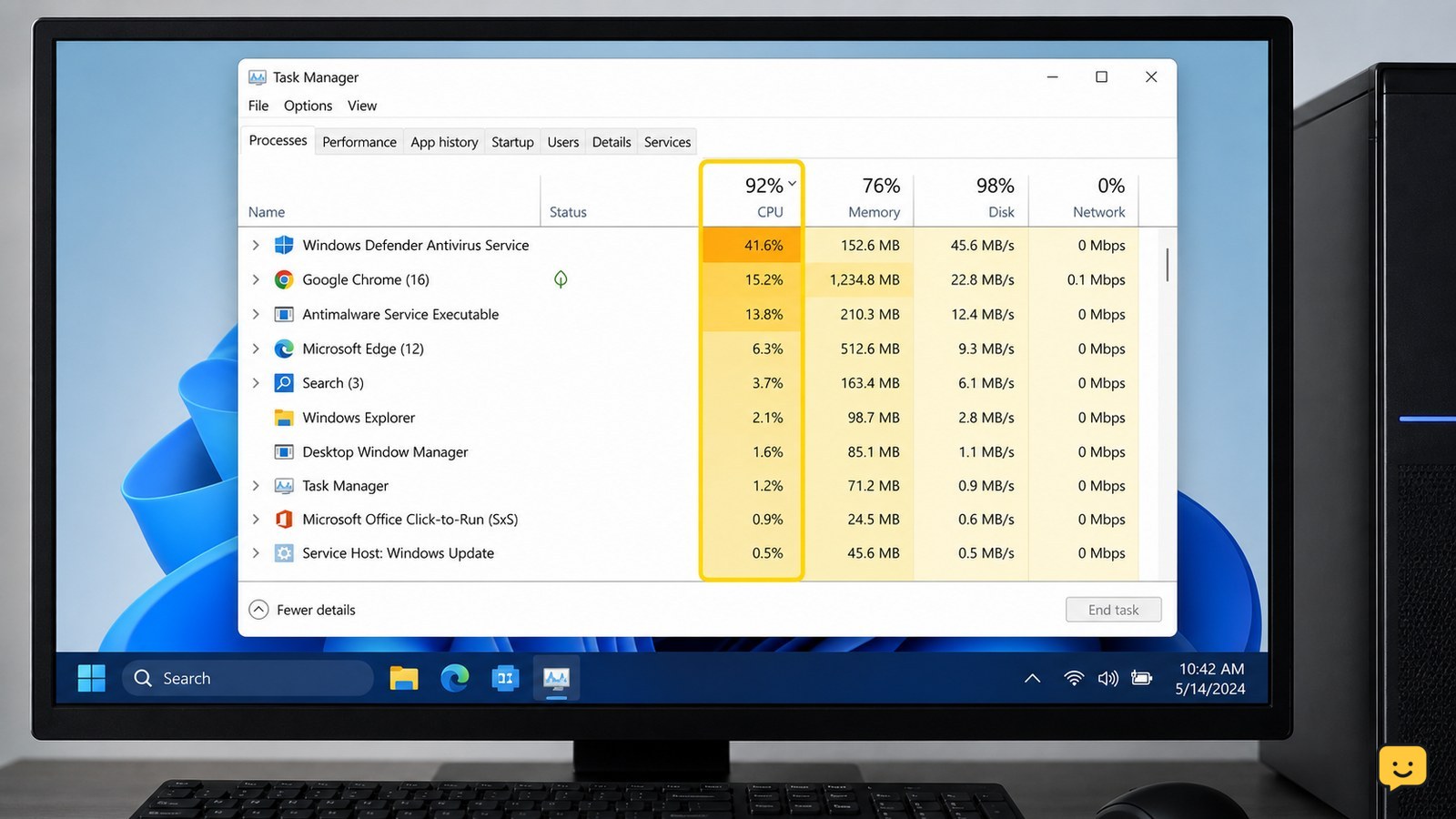Select the Windows Explorer process name
The image size is (1456, 819).
tap(359, 418)
